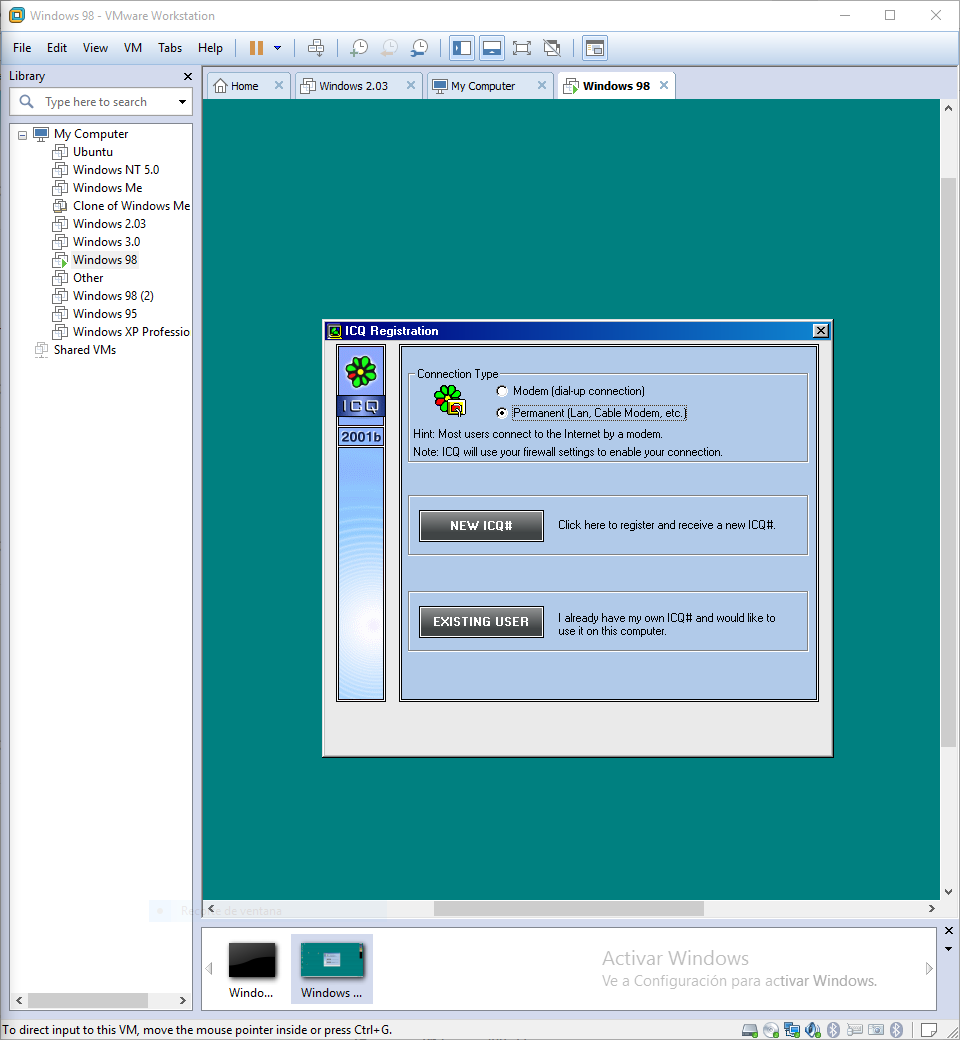Select Modem (dial-up connection) radio button
This screenshot has height=1040, width=960.
(502, 391)
